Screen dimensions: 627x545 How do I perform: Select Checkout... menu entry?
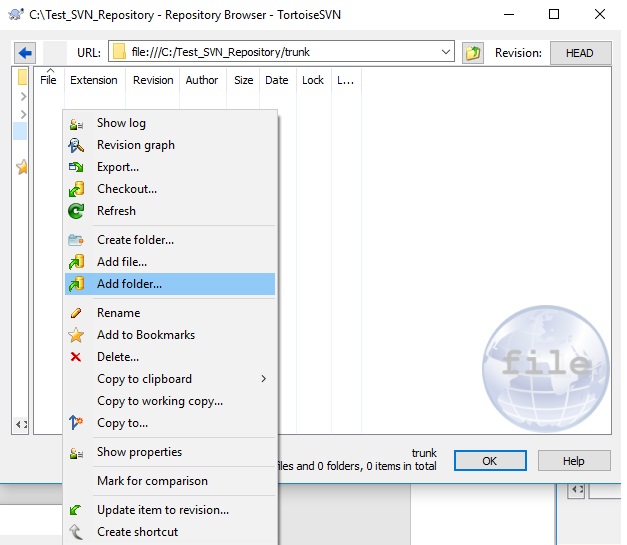coord(170,189)
